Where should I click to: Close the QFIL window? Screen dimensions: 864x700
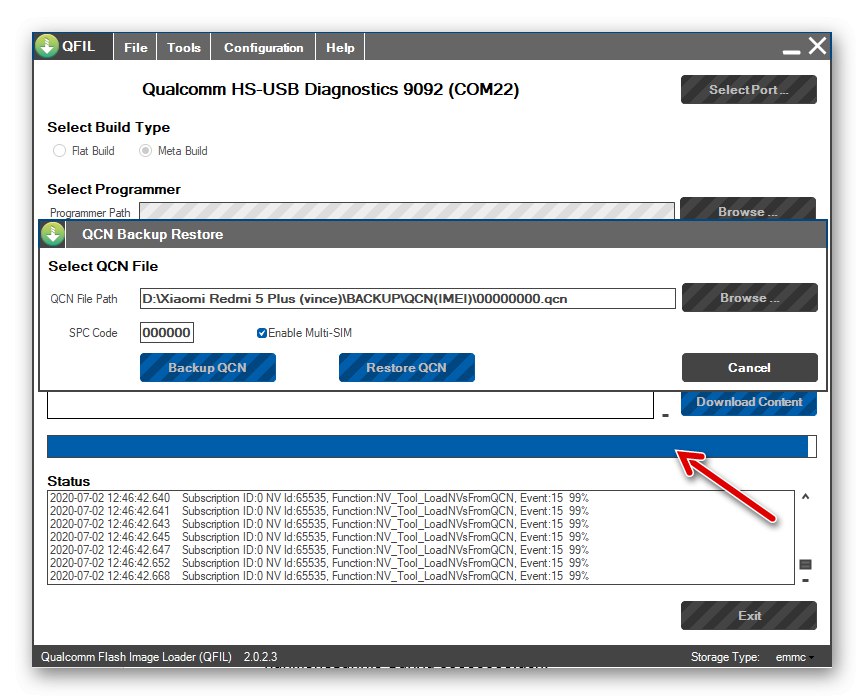(817, 46)
